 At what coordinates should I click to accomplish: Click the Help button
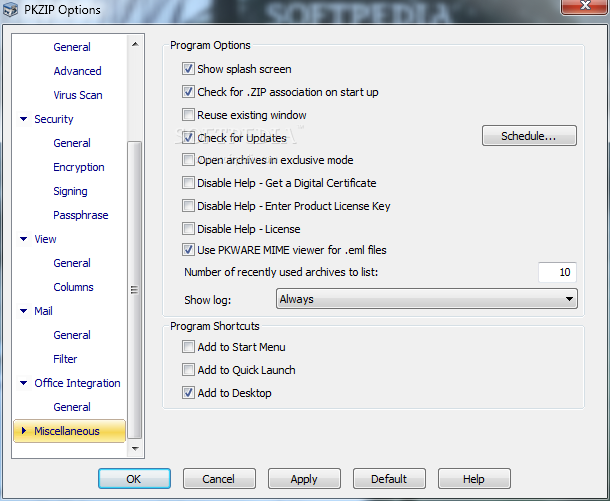(x=474, y=478)
